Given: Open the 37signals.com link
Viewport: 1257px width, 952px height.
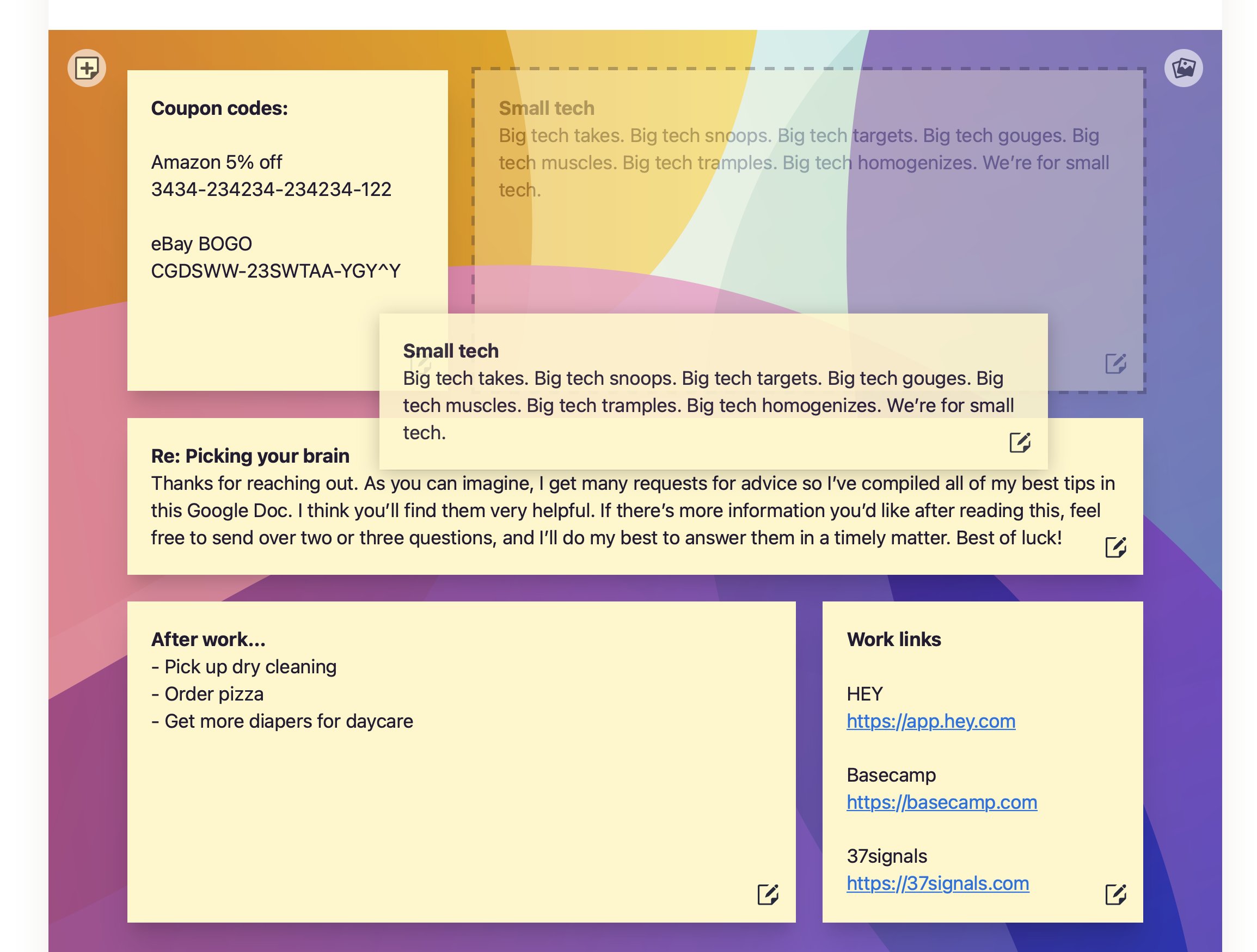Looking at the screenshot, I should [937, 883].
